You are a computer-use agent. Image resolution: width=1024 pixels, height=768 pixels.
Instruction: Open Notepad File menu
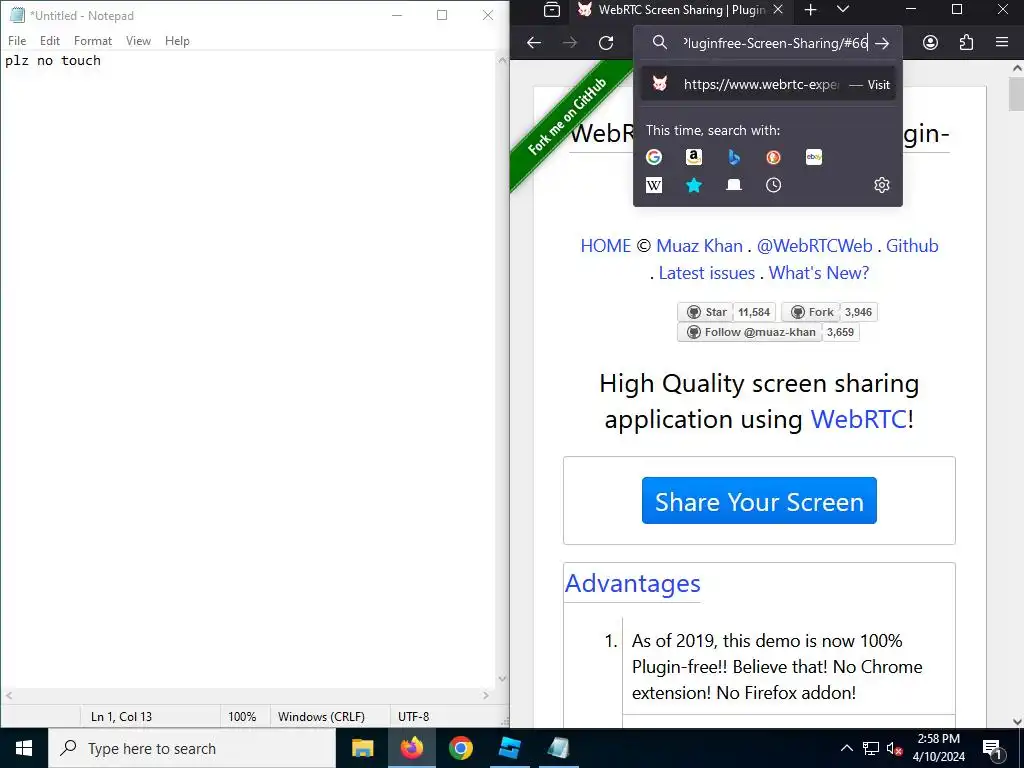tap(17, 40)
